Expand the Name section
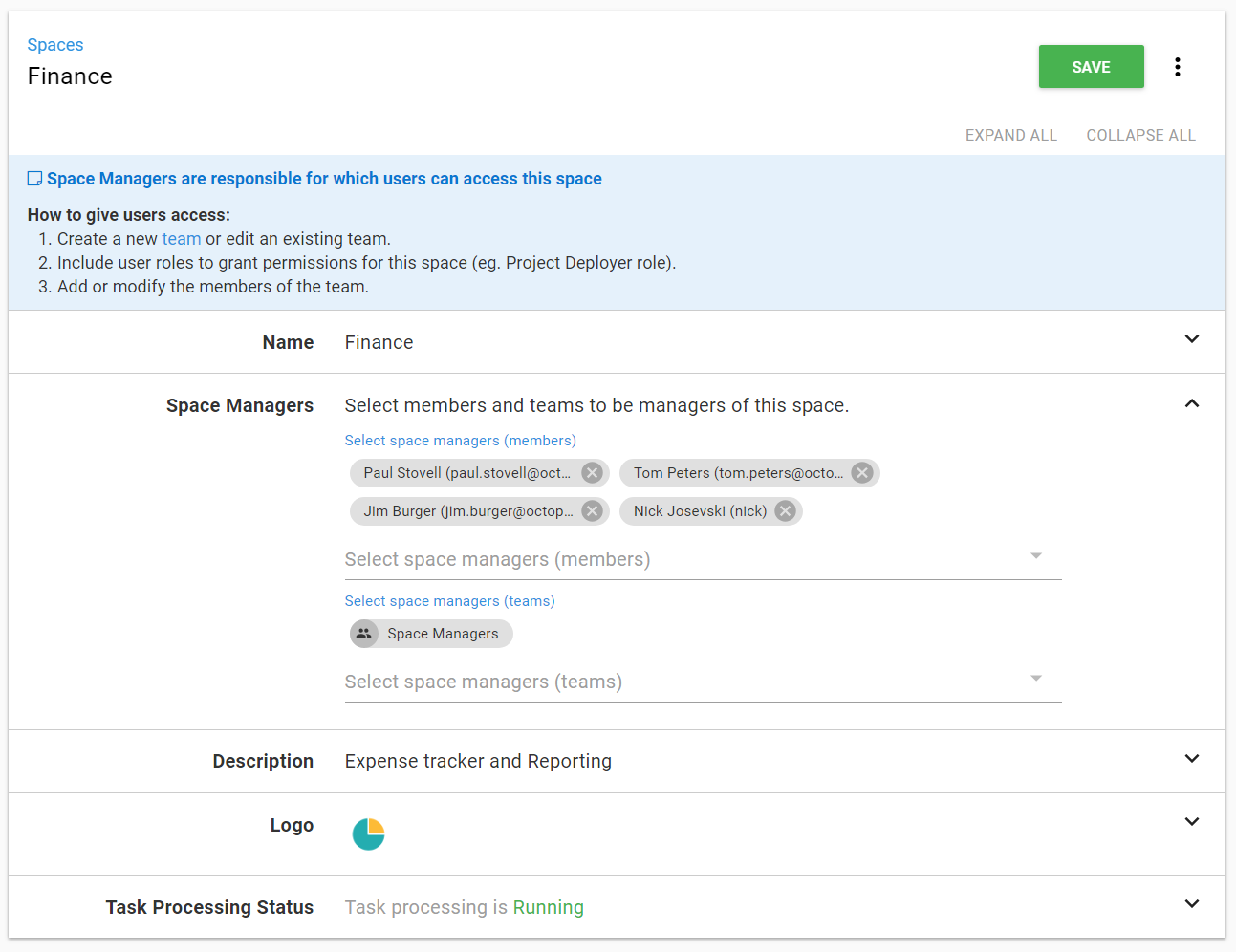 click(1192, 338)
